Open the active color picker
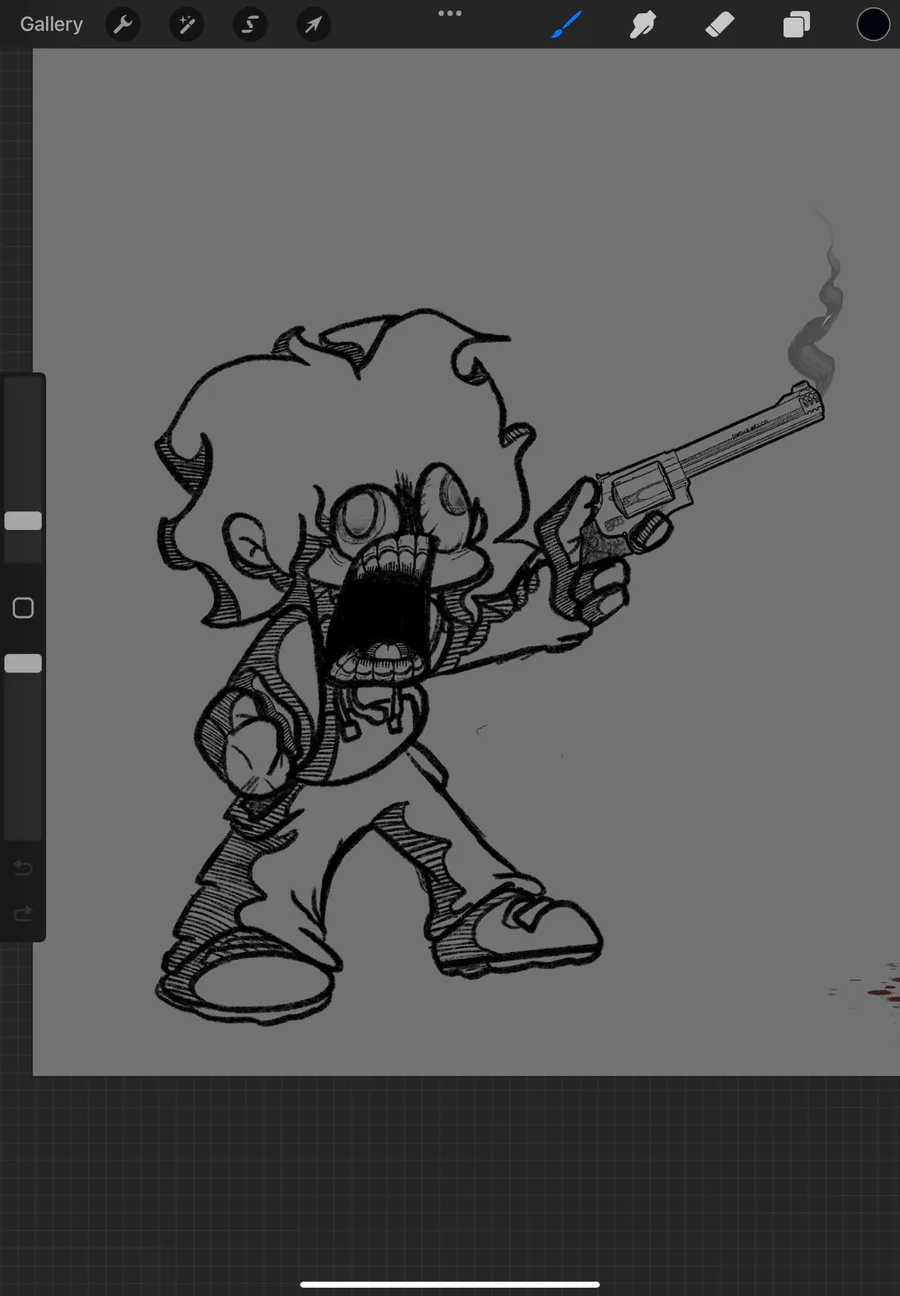900x1296 pixels. coord(873,24)
